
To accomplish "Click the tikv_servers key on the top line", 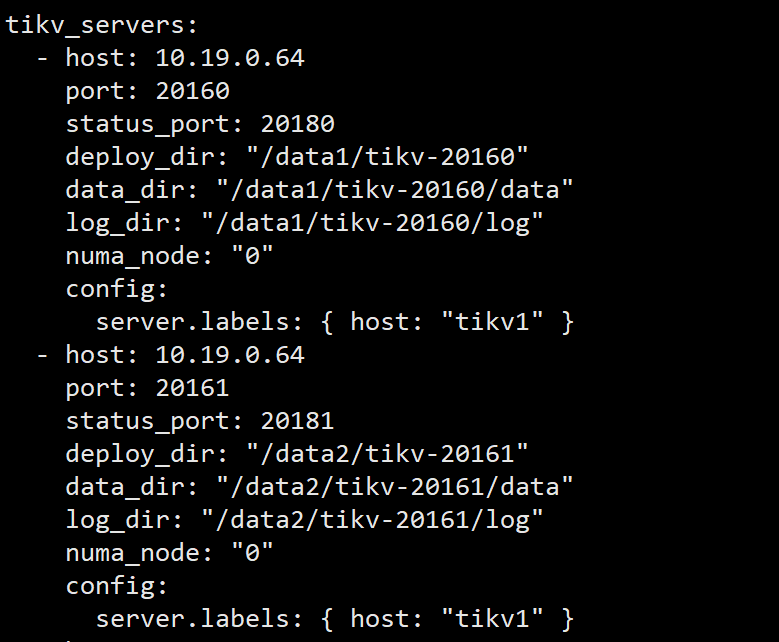I will coord(80,25).
